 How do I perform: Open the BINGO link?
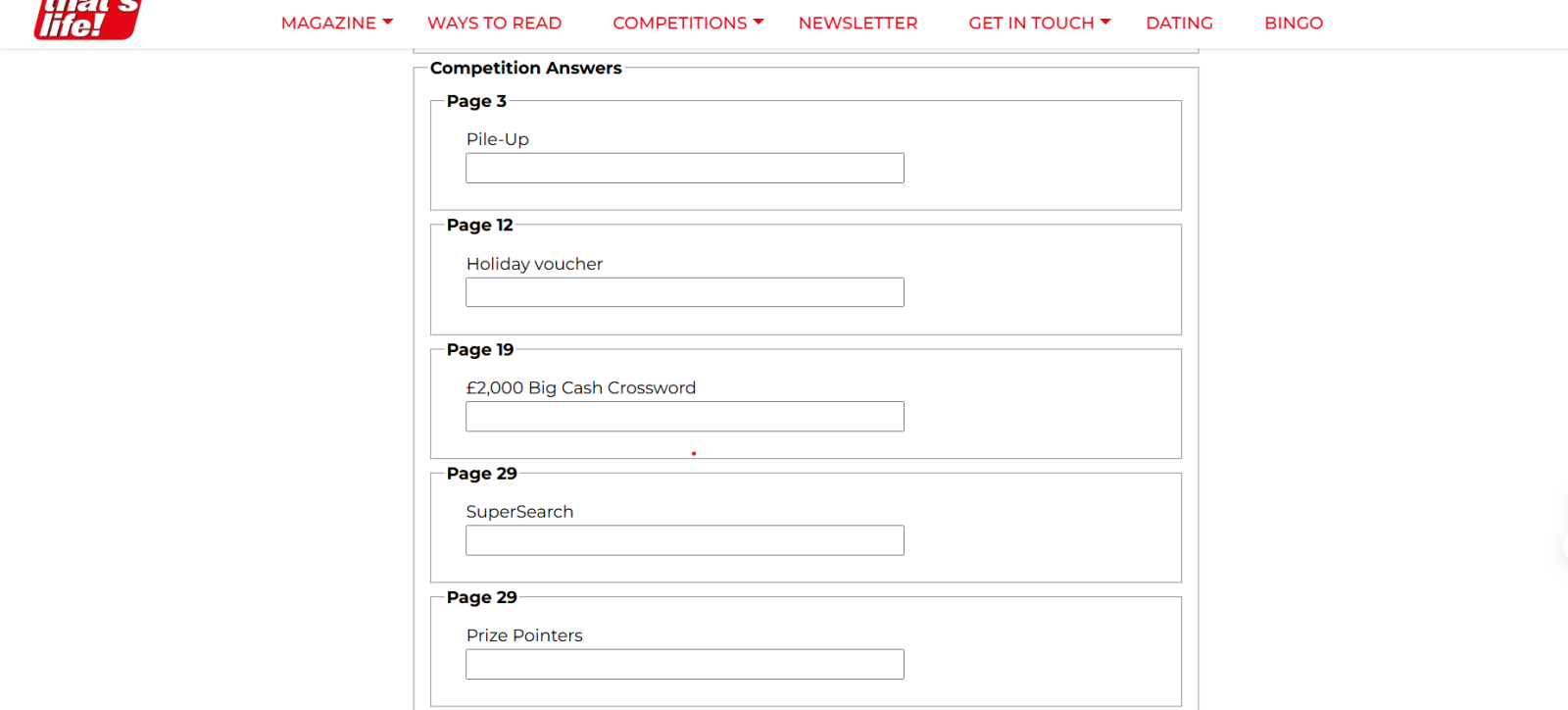click(1293, 23)
